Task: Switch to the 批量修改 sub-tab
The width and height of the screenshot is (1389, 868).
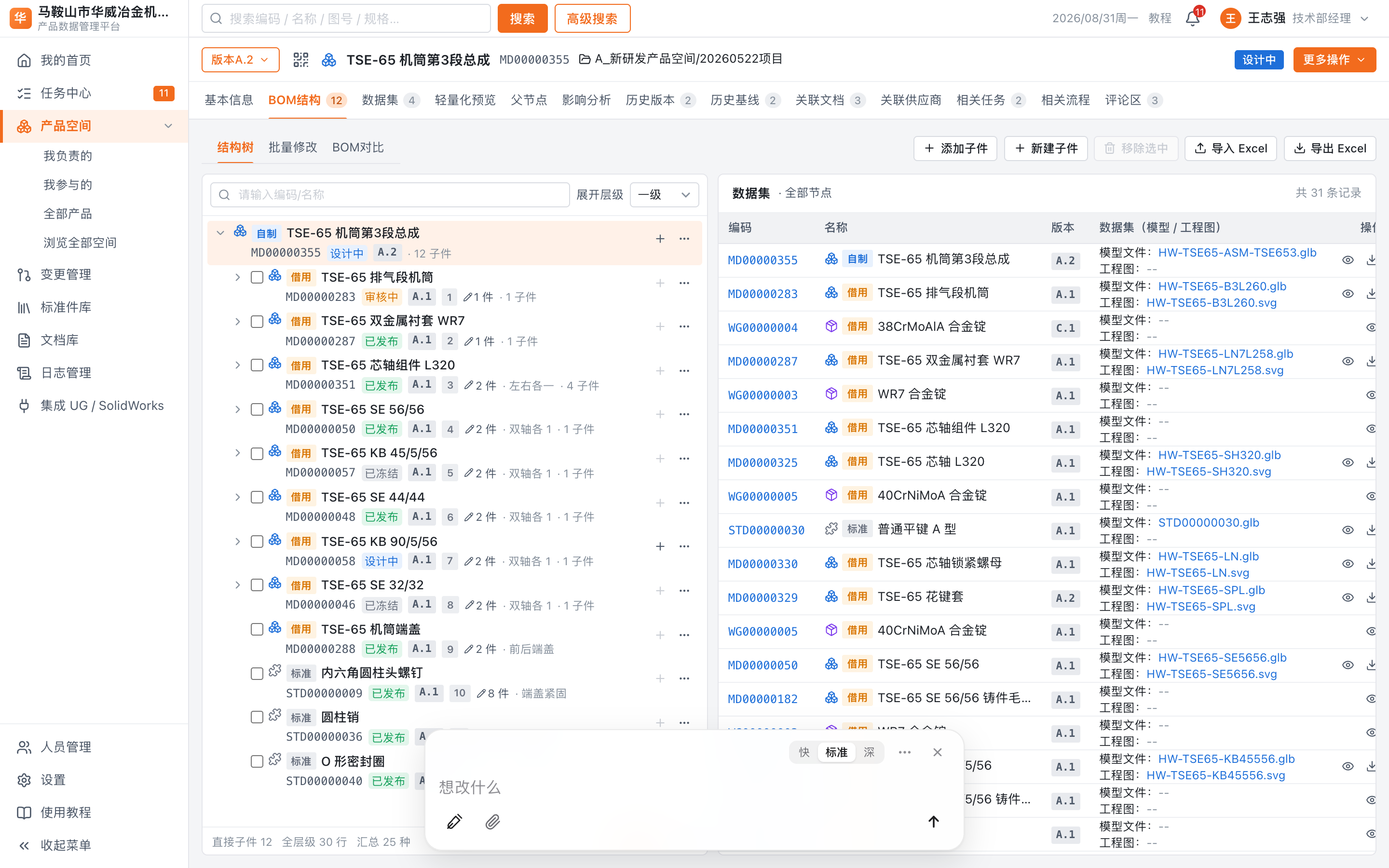Action: pos(293,148)
